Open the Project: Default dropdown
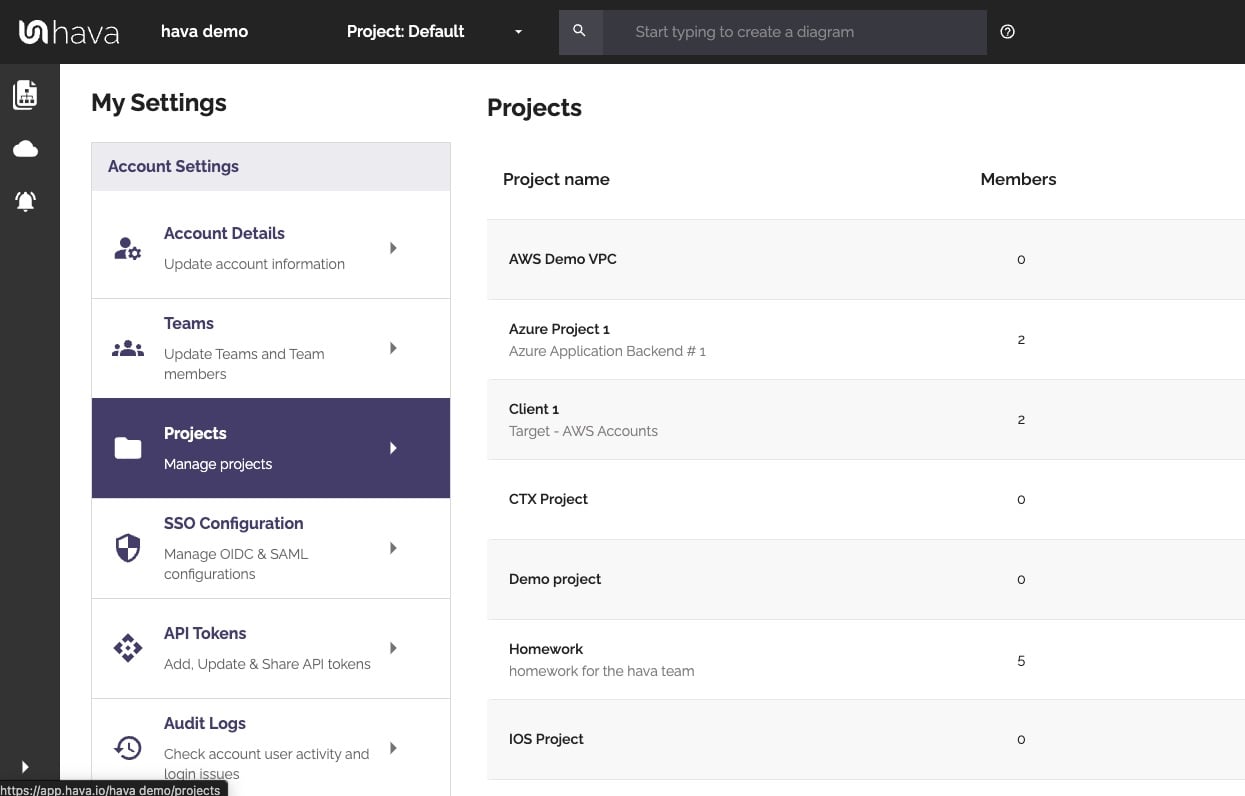Viewport: 1245px width, 796px height. 432,31
